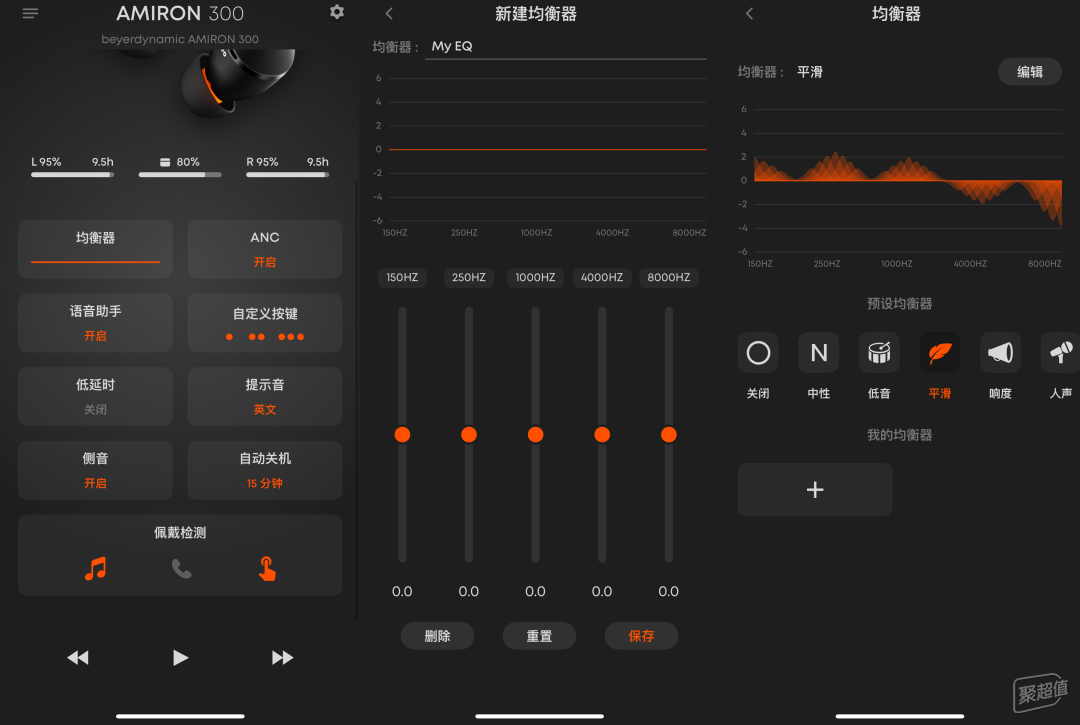Click the My EQ name field
The width and height of the screenshot is (1080, 725).
point(565,47)
